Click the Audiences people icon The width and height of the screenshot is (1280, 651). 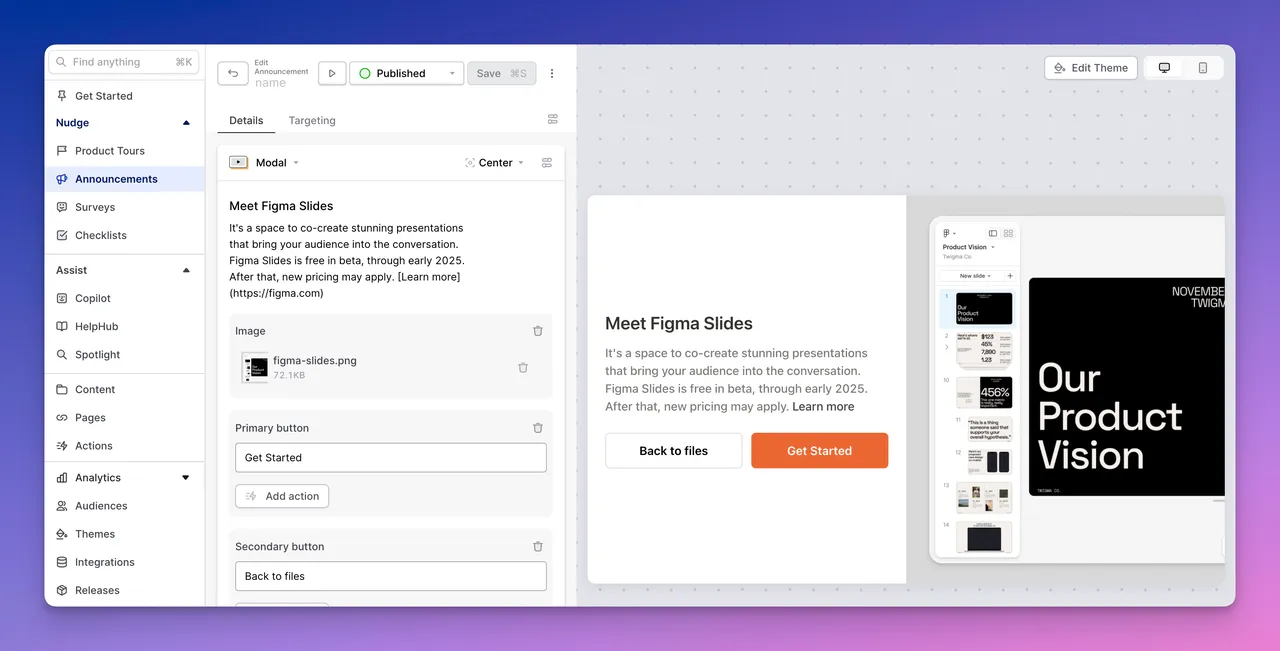(62, 506)
